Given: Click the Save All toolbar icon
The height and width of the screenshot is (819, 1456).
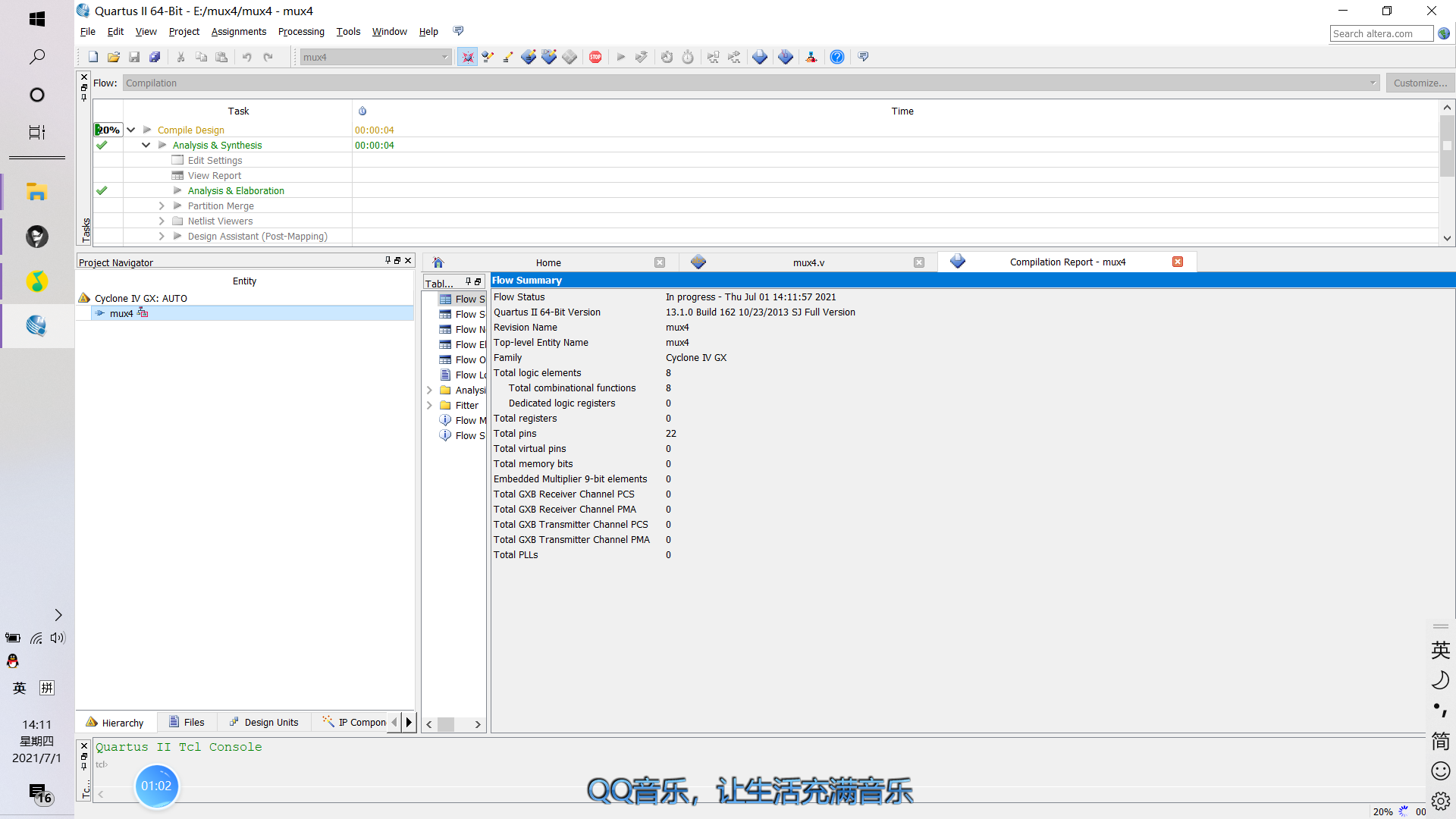Looking at the screenshot, I should point(155,57).
